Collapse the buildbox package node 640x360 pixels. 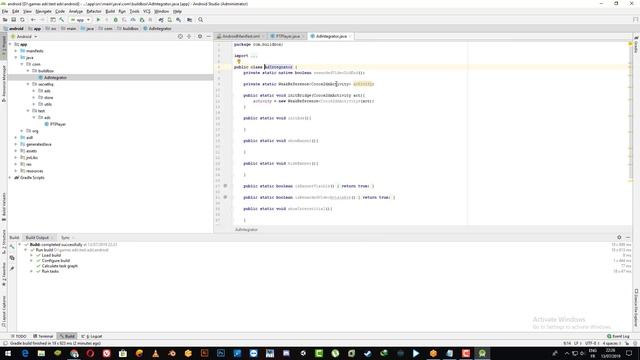tap(29, 71)
